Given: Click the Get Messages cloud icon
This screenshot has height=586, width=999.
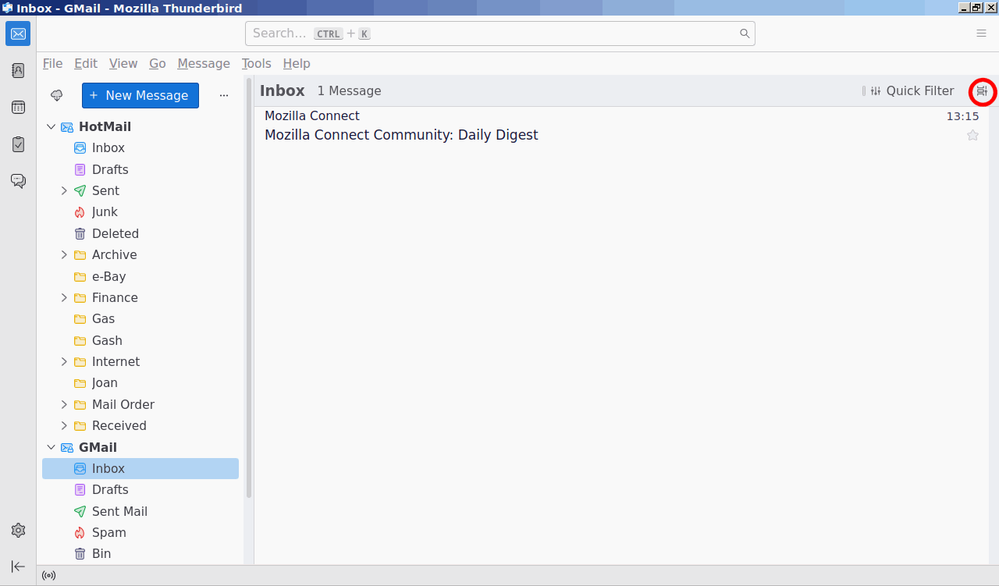Looking at the screenshot, I should [57, 96].
